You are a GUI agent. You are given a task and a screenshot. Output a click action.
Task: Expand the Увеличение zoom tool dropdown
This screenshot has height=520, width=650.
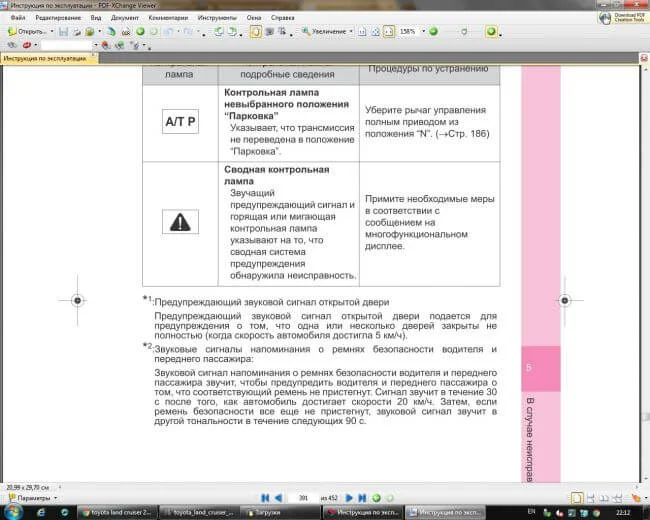[x=353, y=31]
